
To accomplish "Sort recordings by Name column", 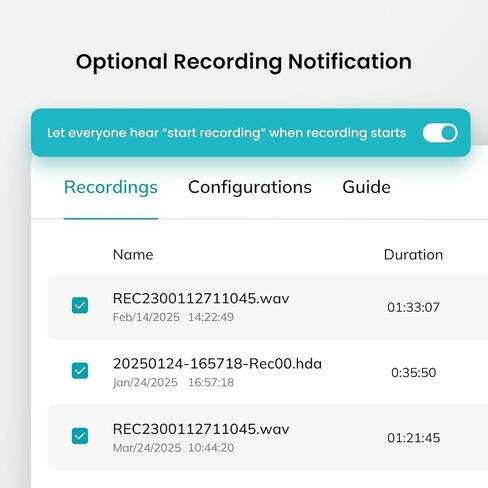I will (133, 255).
